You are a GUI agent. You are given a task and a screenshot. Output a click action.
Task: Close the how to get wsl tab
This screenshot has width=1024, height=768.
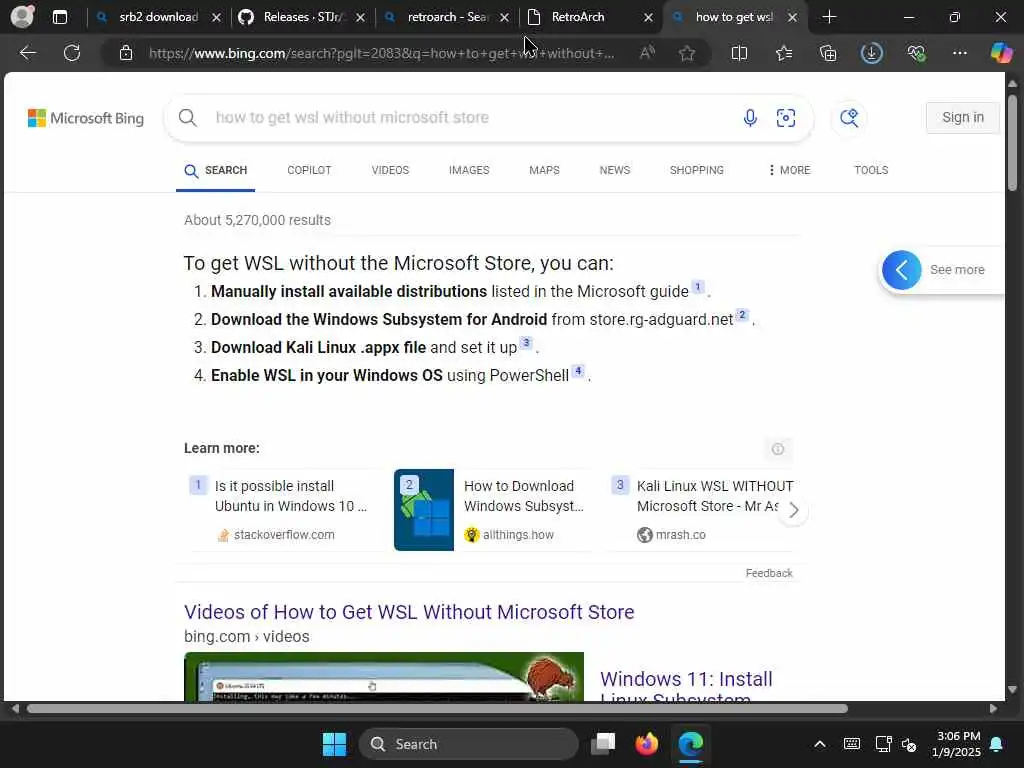(x=792, y=18)
